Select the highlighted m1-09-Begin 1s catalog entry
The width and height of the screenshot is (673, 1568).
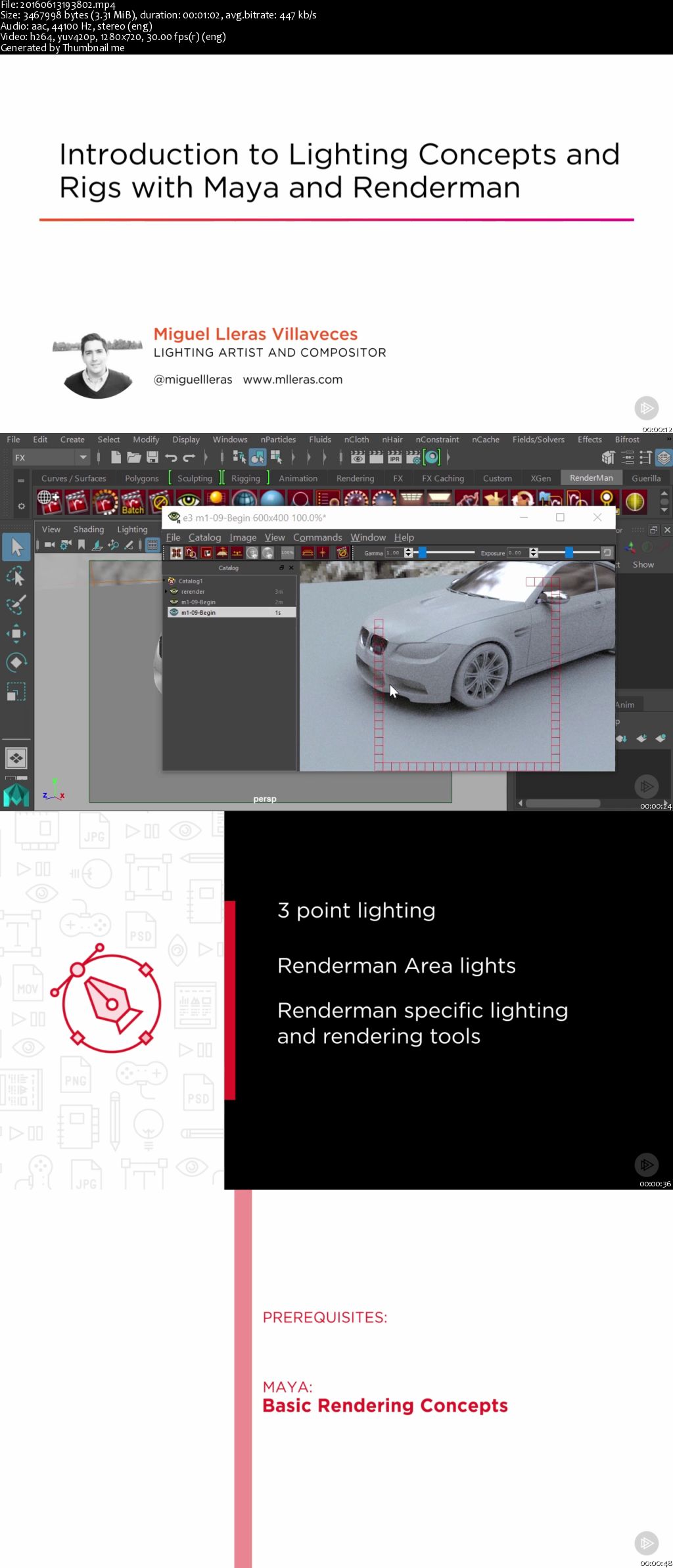click(232, 612)
